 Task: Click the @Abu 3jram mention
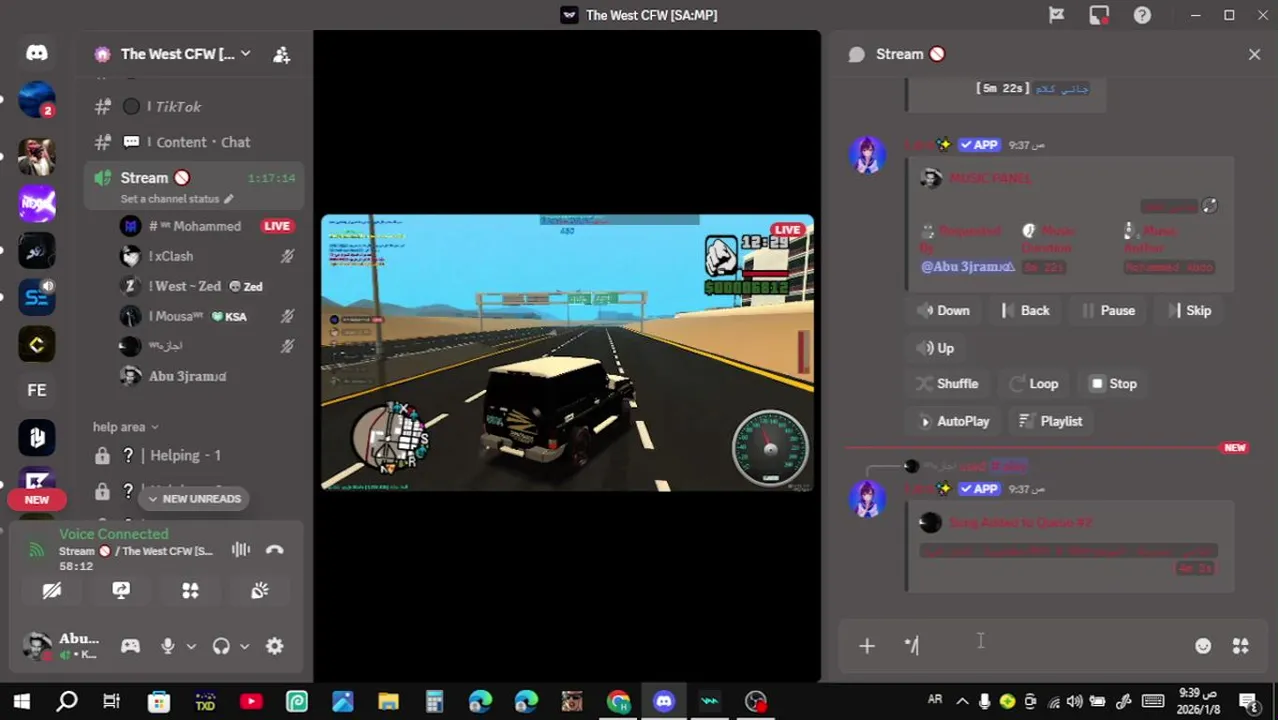click(x=967, y=267)
